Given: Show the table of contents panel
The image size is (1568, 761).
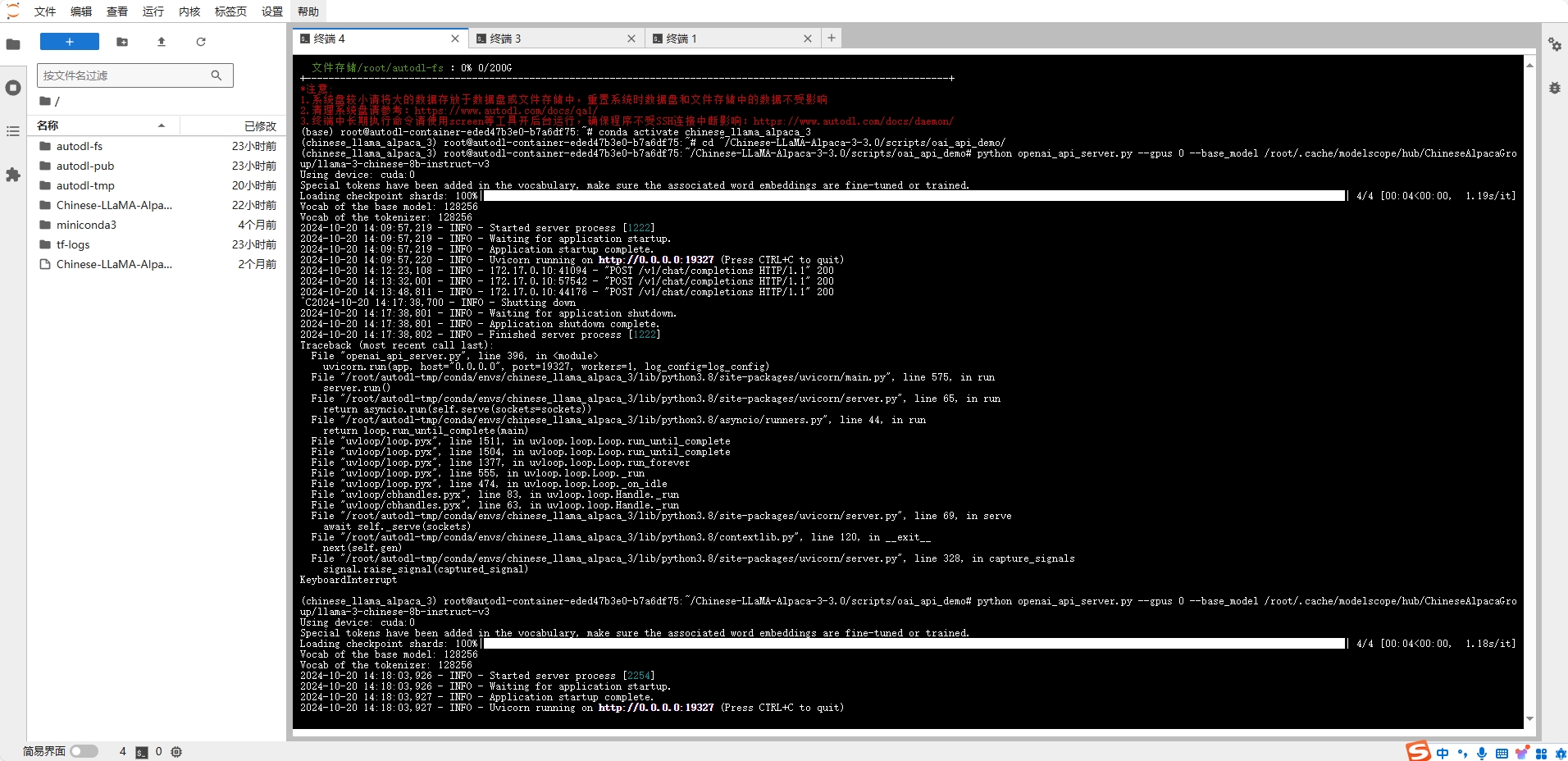Looking at the screenshot, I should [13, 131].
